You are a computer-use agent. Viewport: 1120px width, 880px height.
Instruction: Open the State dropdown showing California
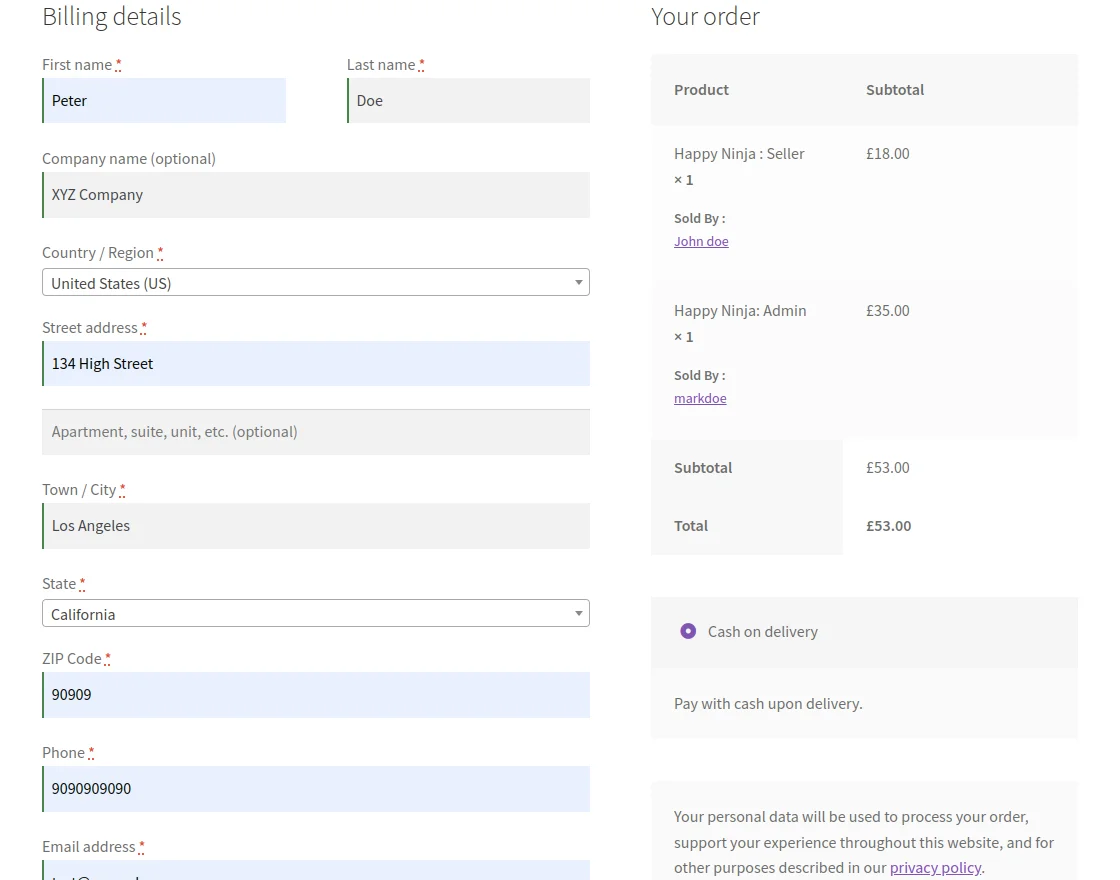click(x=316, y=613)
